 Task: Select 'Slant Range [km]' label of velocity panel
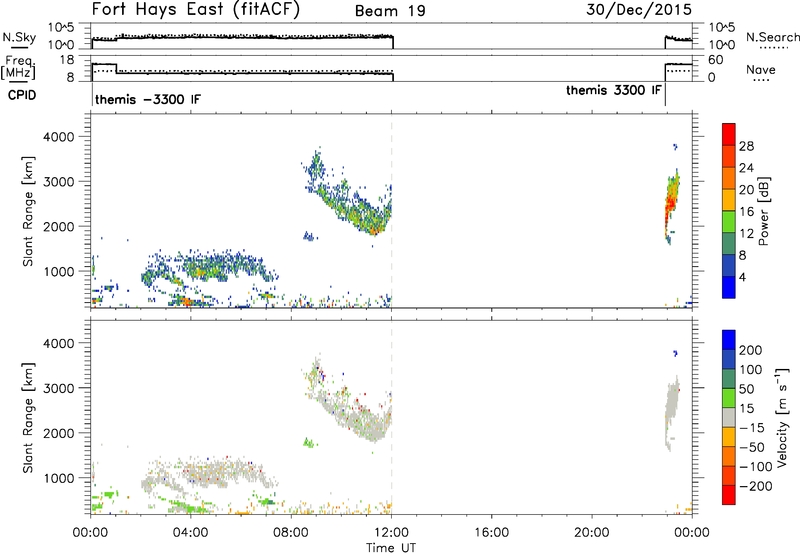[x=28, y=417]
